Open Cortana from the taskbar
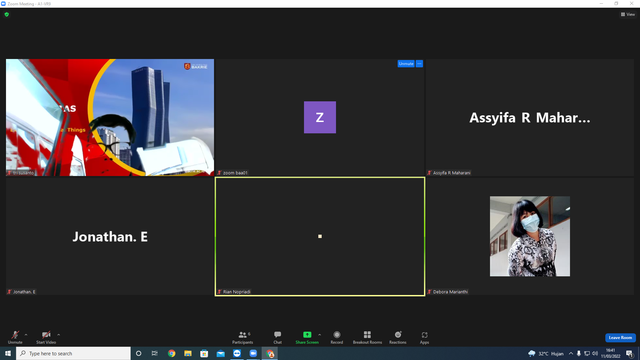Screen dimensions: 640x360 (139, 353)
